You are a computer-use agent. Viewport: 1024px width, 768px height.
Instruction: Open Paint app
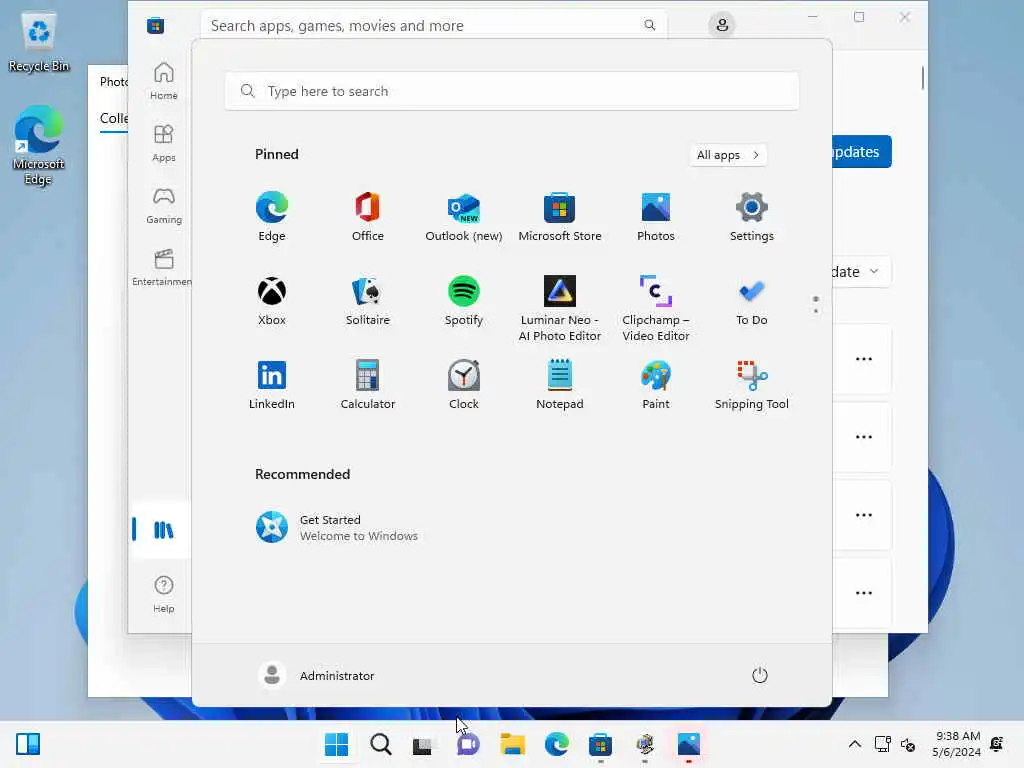pyautogui.click(x=656, y=385)
